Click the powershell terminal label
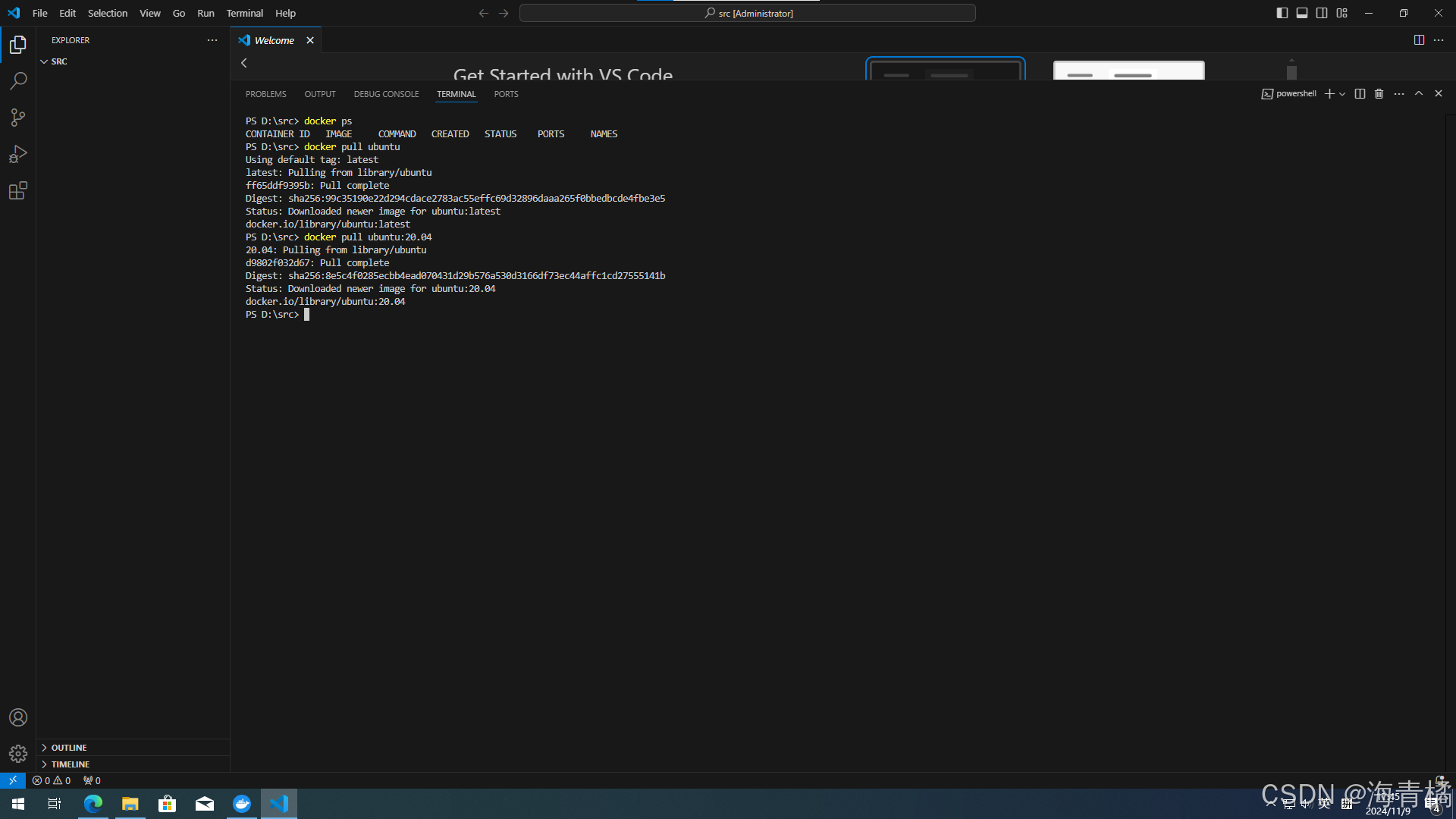Viewport: 1456px width, 819px height. click(x=1289, y=94)
